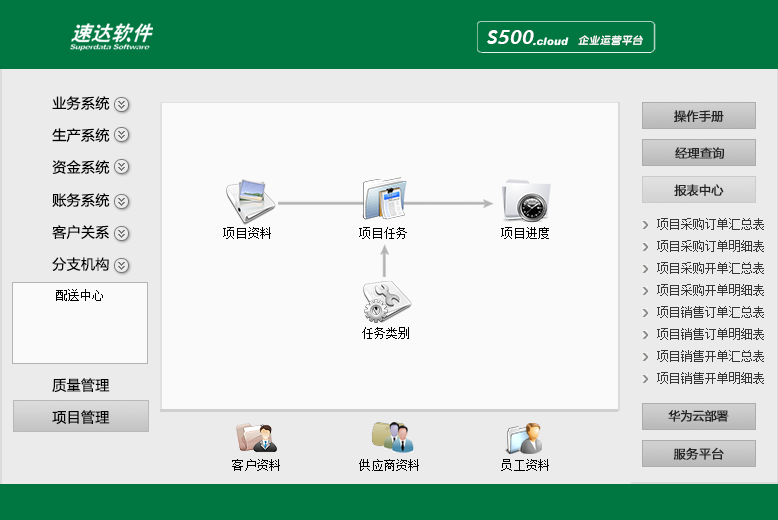Screen dimensions: 778x520
Task: Select the 业务系统 menu label
Action: (80, 103)
